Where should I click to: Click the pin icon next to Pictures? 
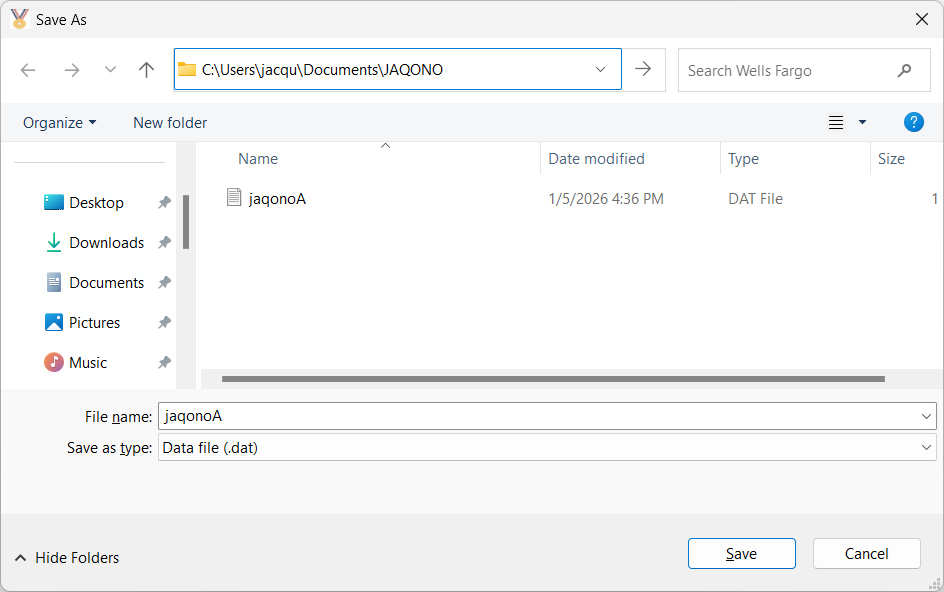[164, 322]
